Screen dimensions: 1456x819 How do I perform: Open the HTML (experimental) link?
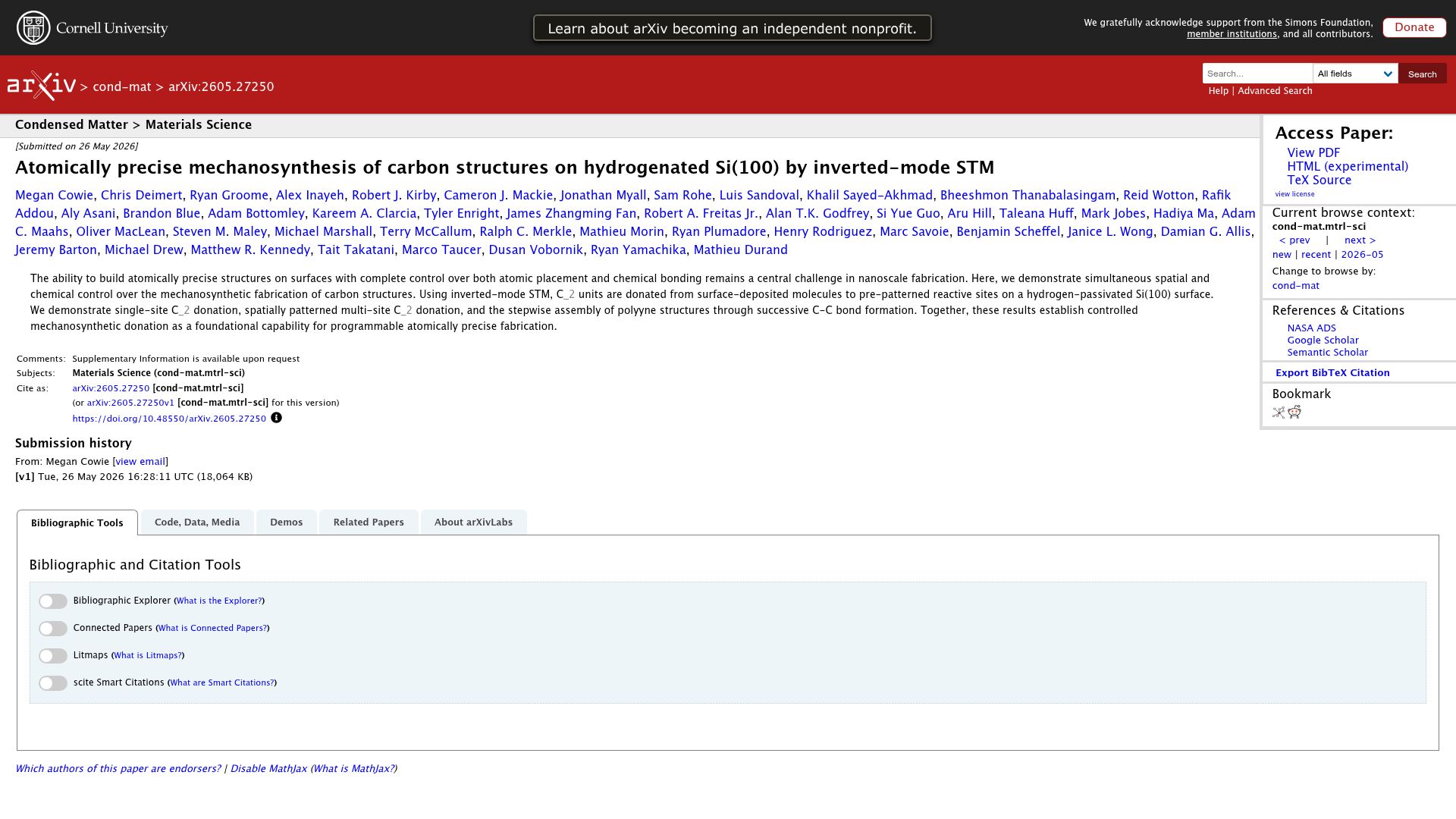click(x=1348, y=166)
